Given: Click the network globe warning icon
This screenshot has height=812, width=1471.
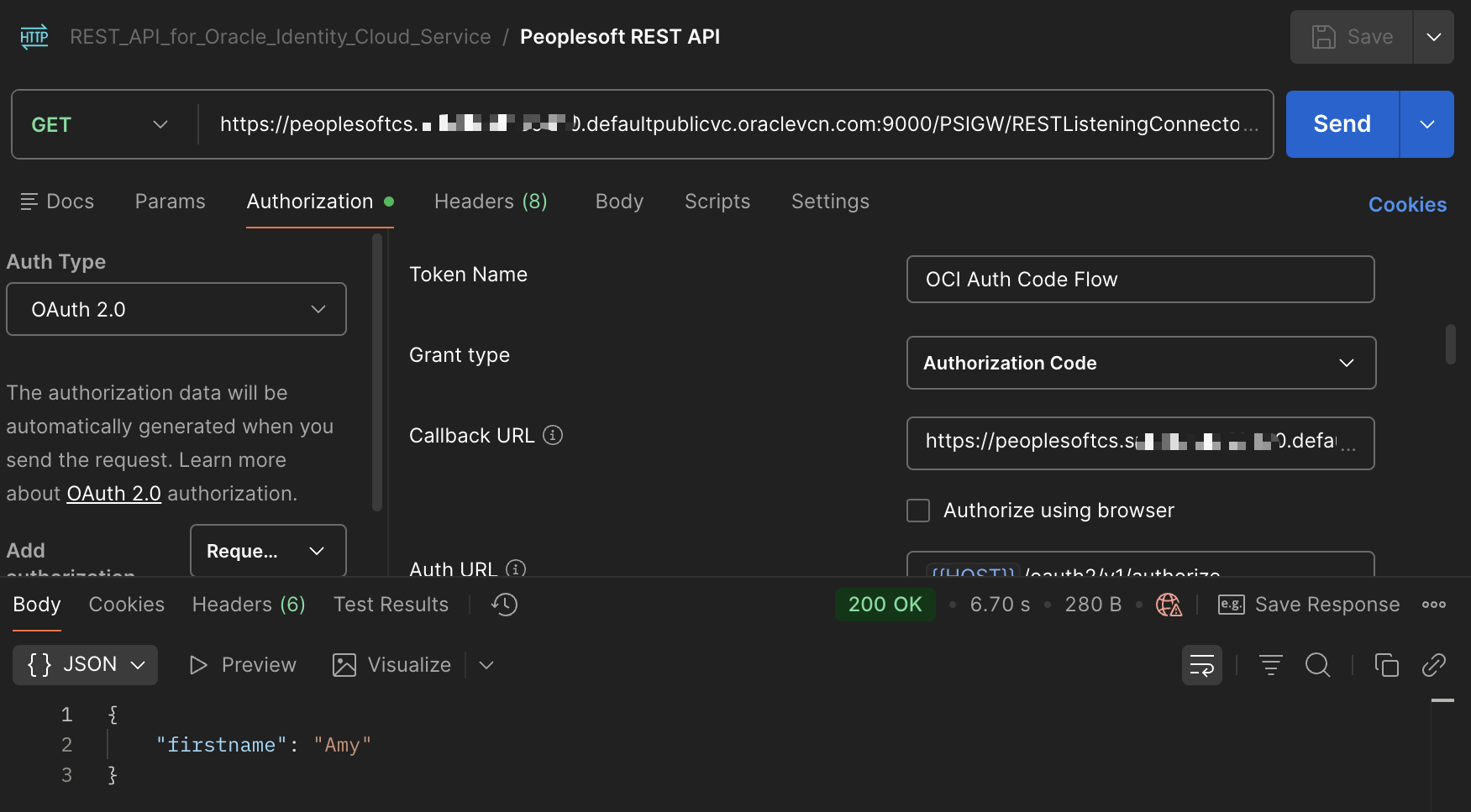Looking at the screenshot, I should 1169,605.
